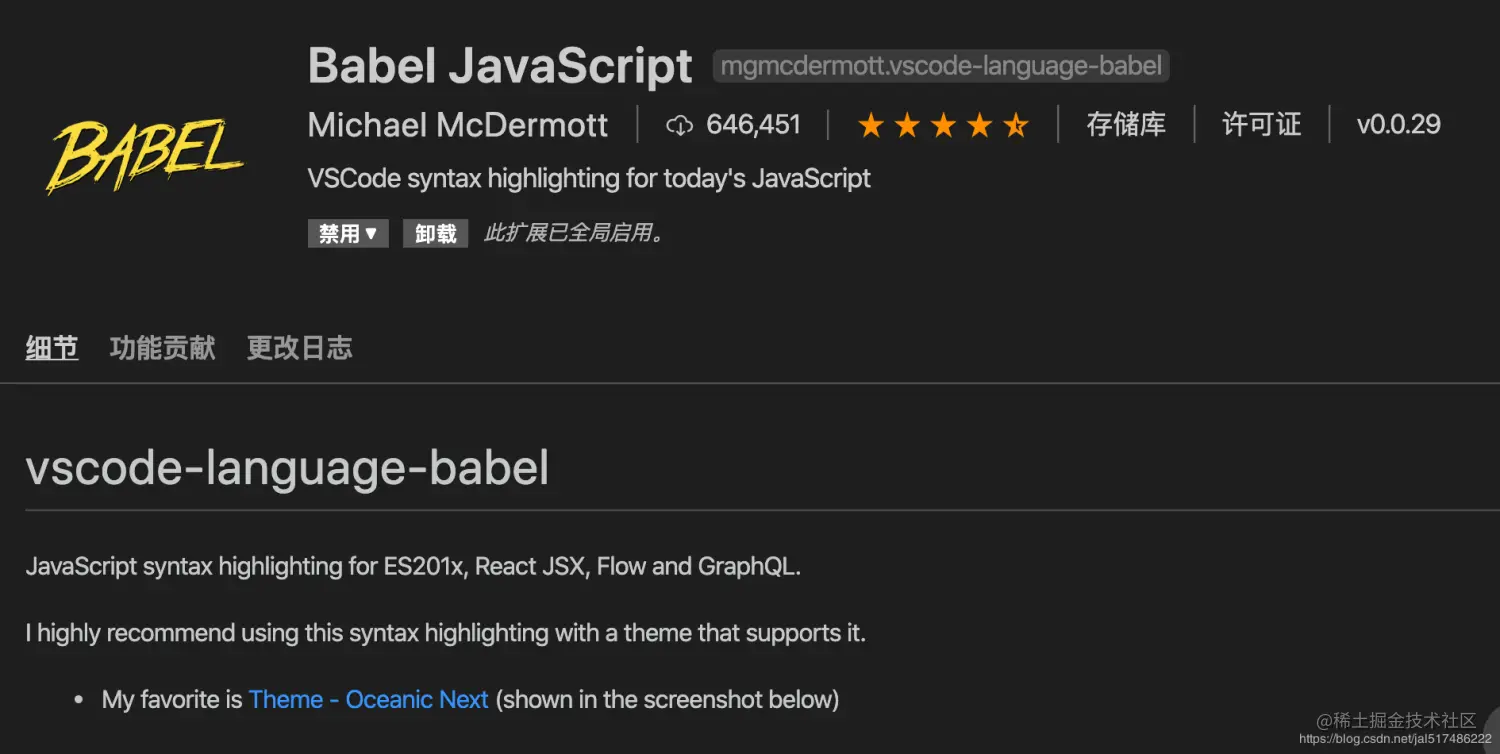
Task: Click the third orange rating star
Action: click(x=943, y=125)
